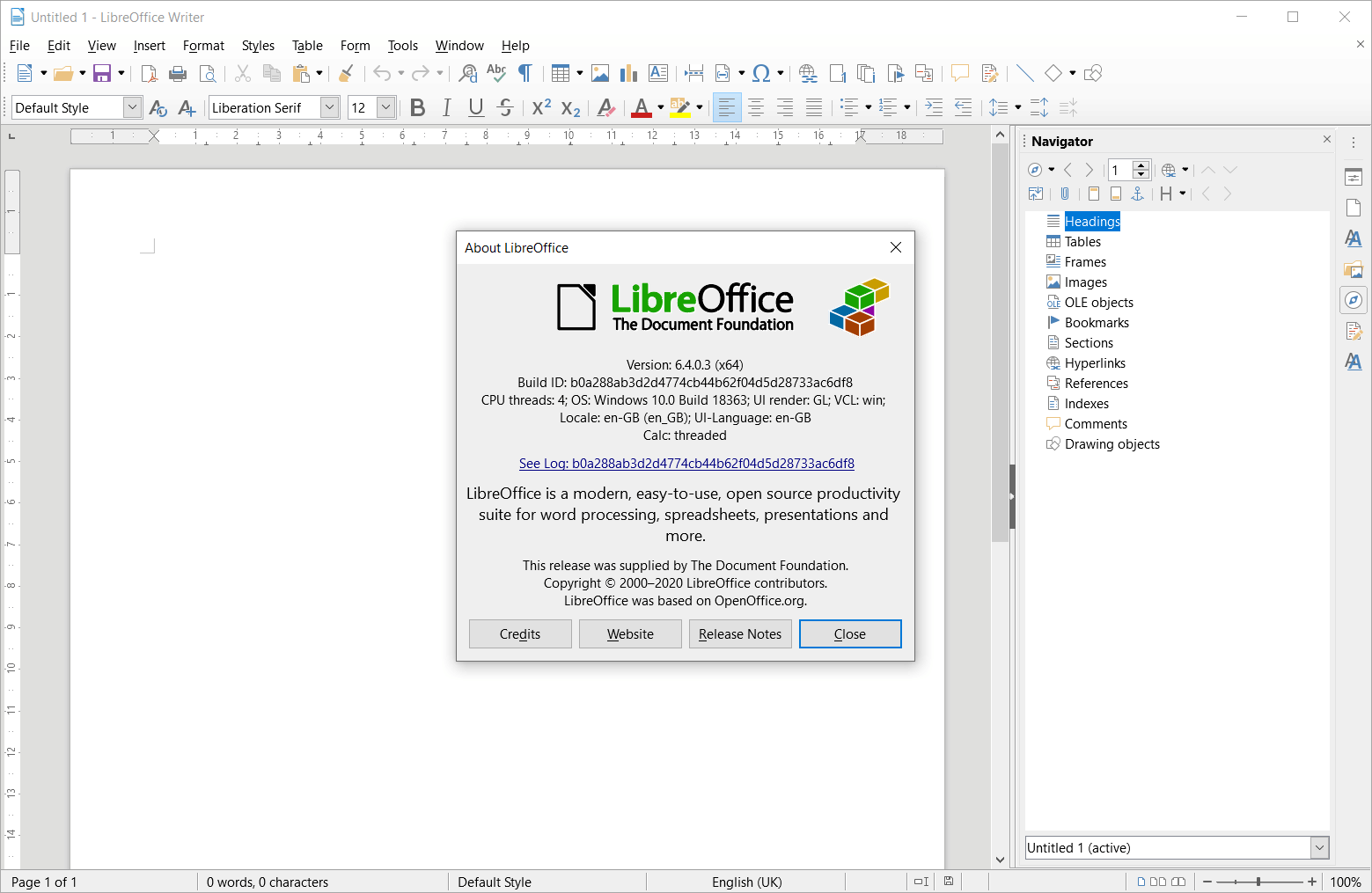Viewport: 1372px width, 893px height.
Task: Open the Help menu
Action: coord(516,46)
